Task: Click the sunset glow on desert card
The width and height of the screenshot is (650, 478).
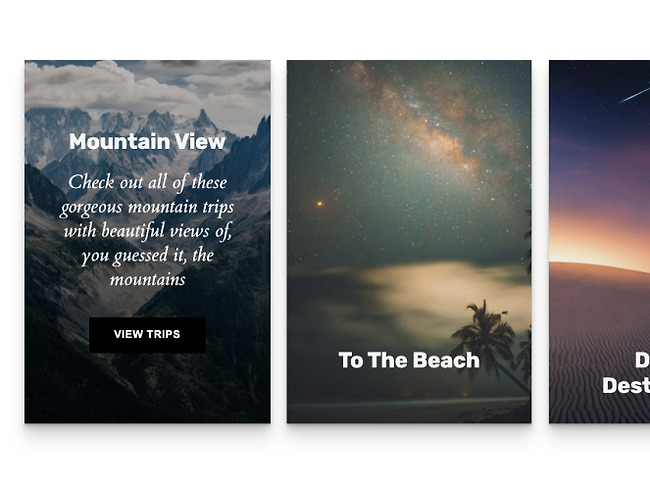Action: point(599,240)
